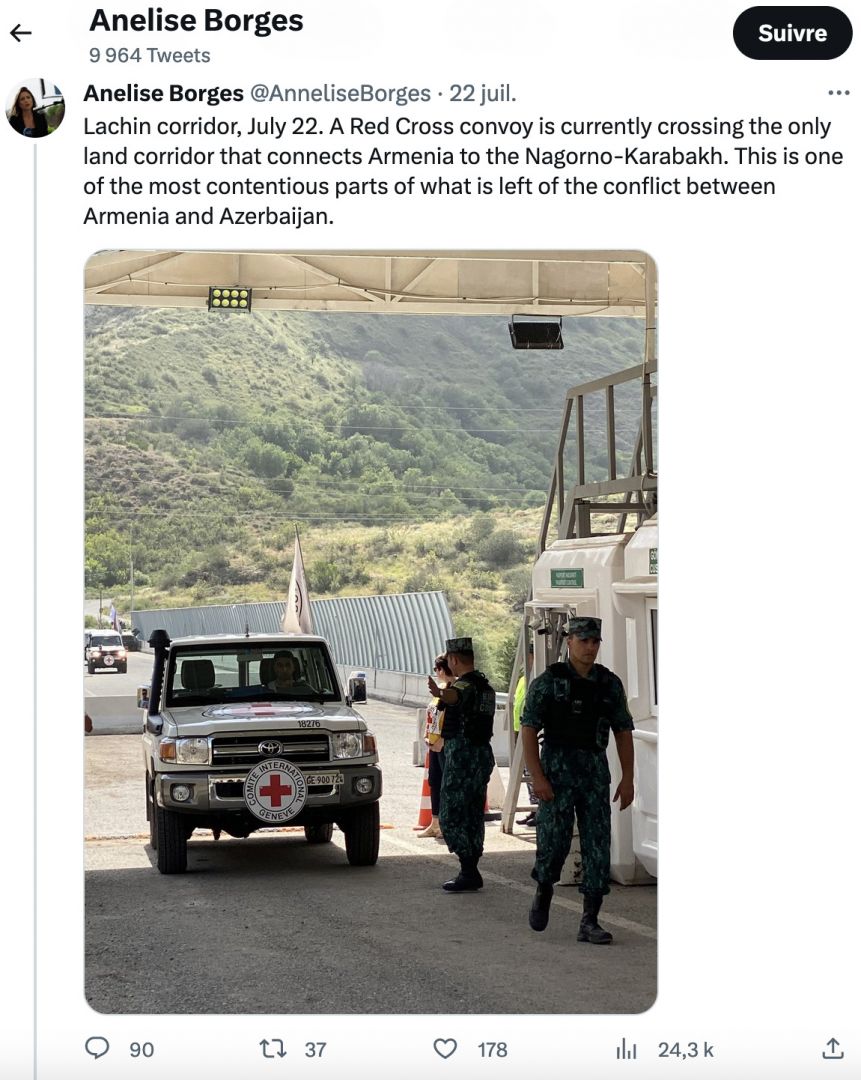Like the tweet with heart icon
The height and width of the screenshot is (1080, 861).
[445, 1049]
